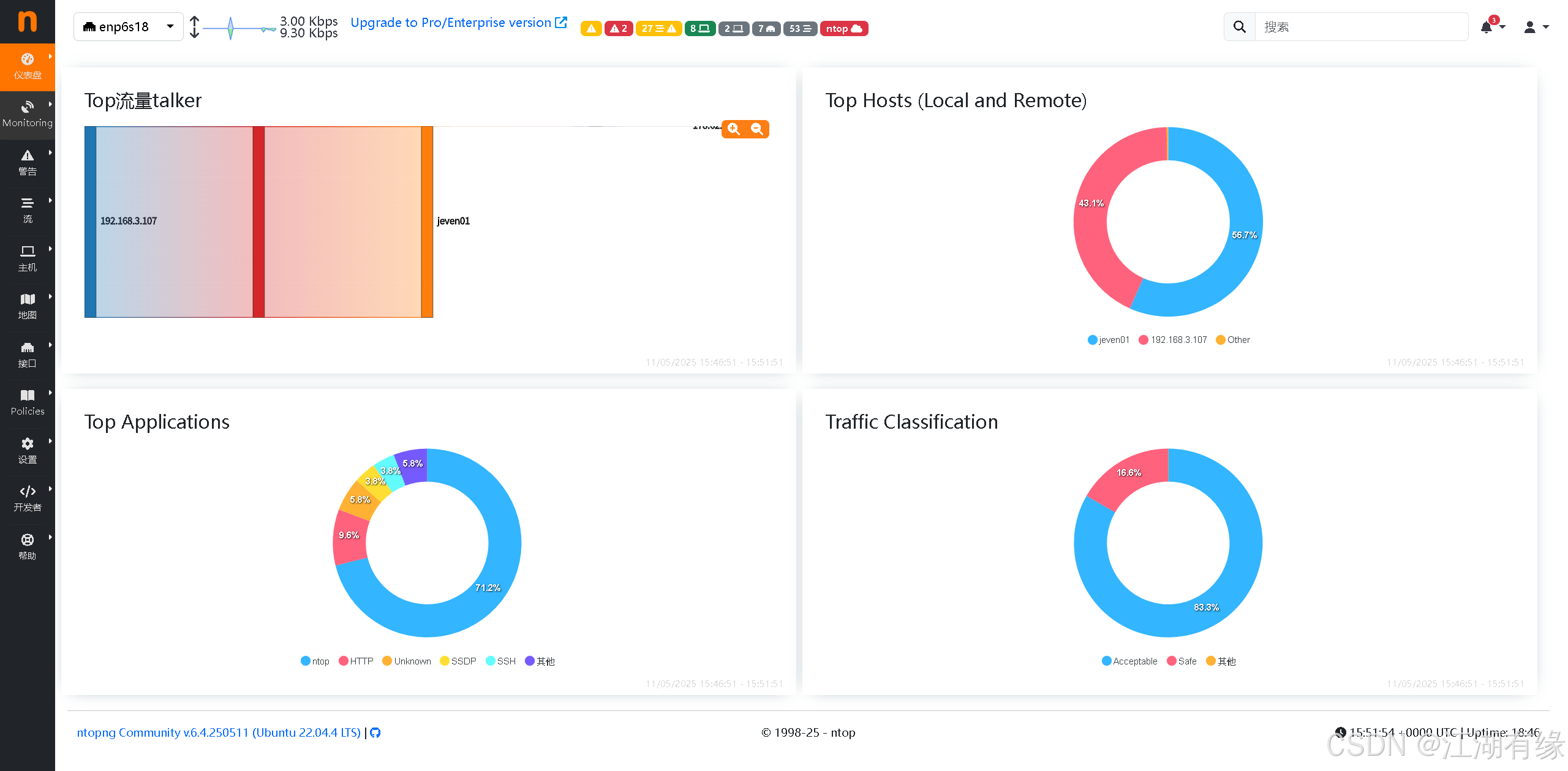Image resolution: width=1568 pixels, height=771 pixels.
Task: Click the green 8 hosts badge
Action: pyautogui.click(x=699, y=28)
